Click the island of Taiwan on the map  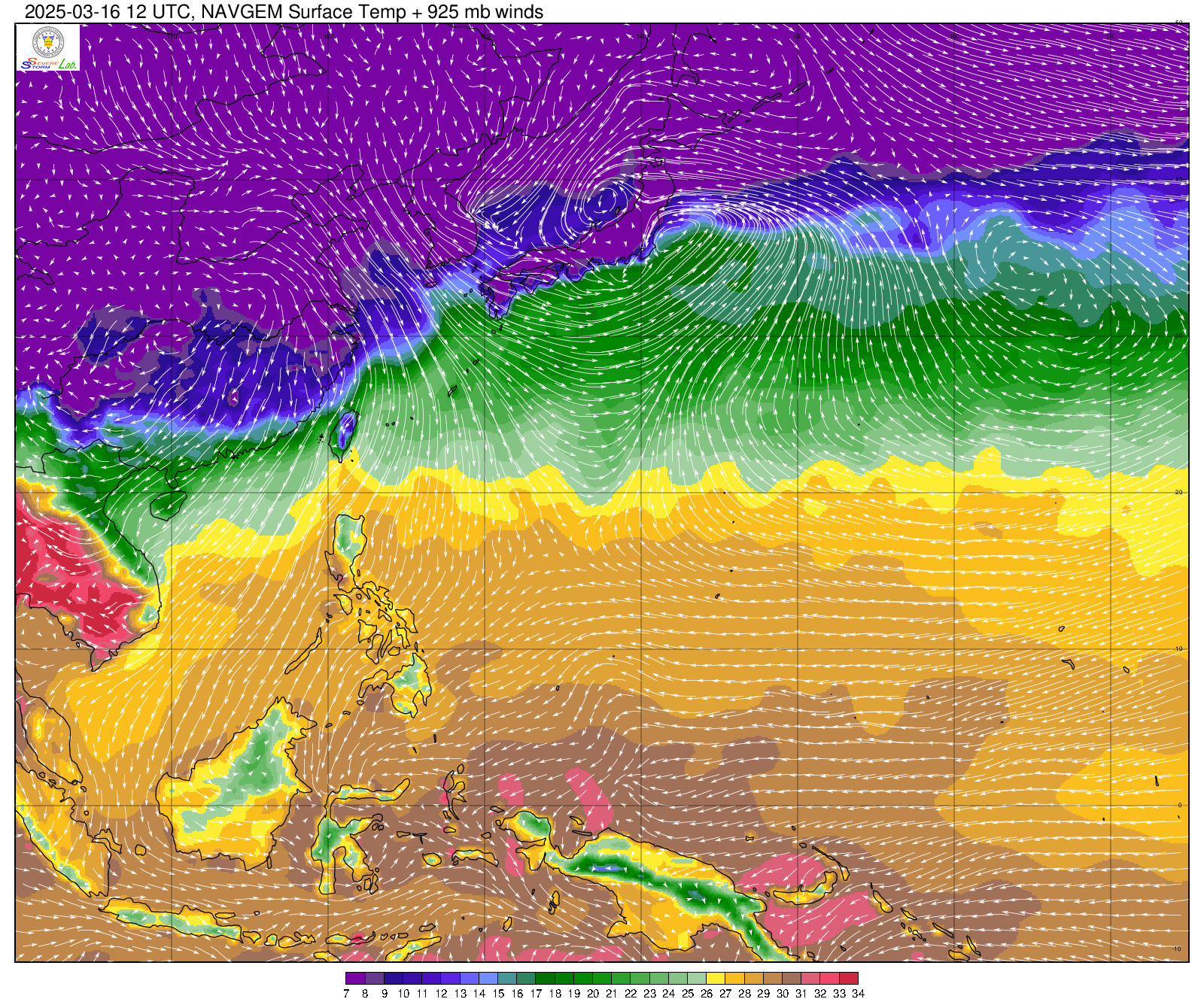pyautogui.click(x=345, y=434)
